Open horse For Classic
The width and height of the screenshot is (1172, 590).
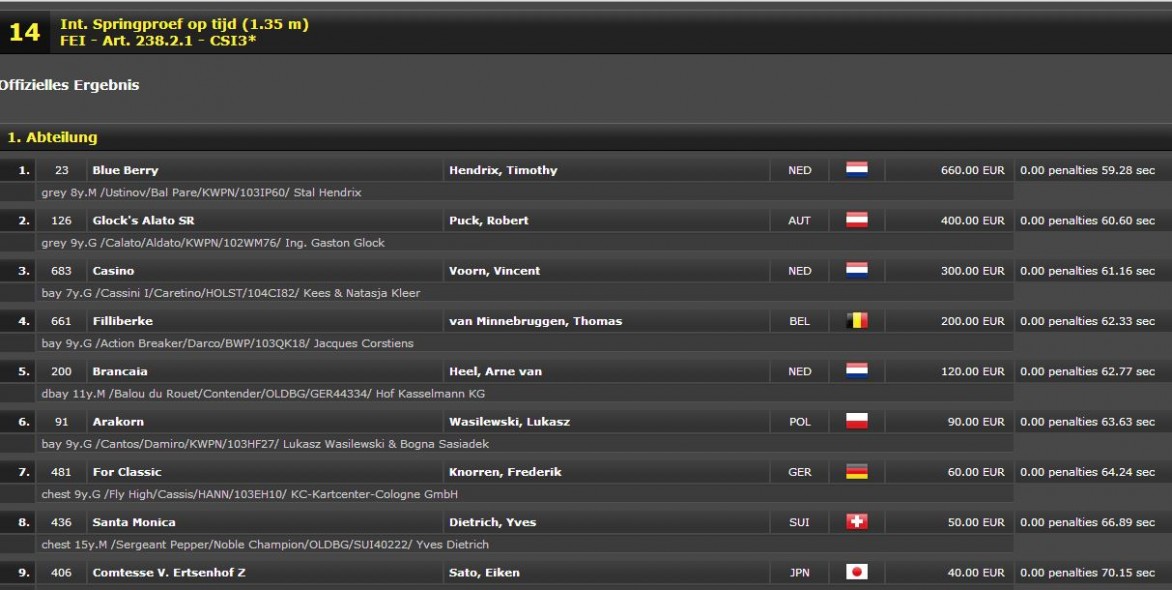[x=127, y=472]
